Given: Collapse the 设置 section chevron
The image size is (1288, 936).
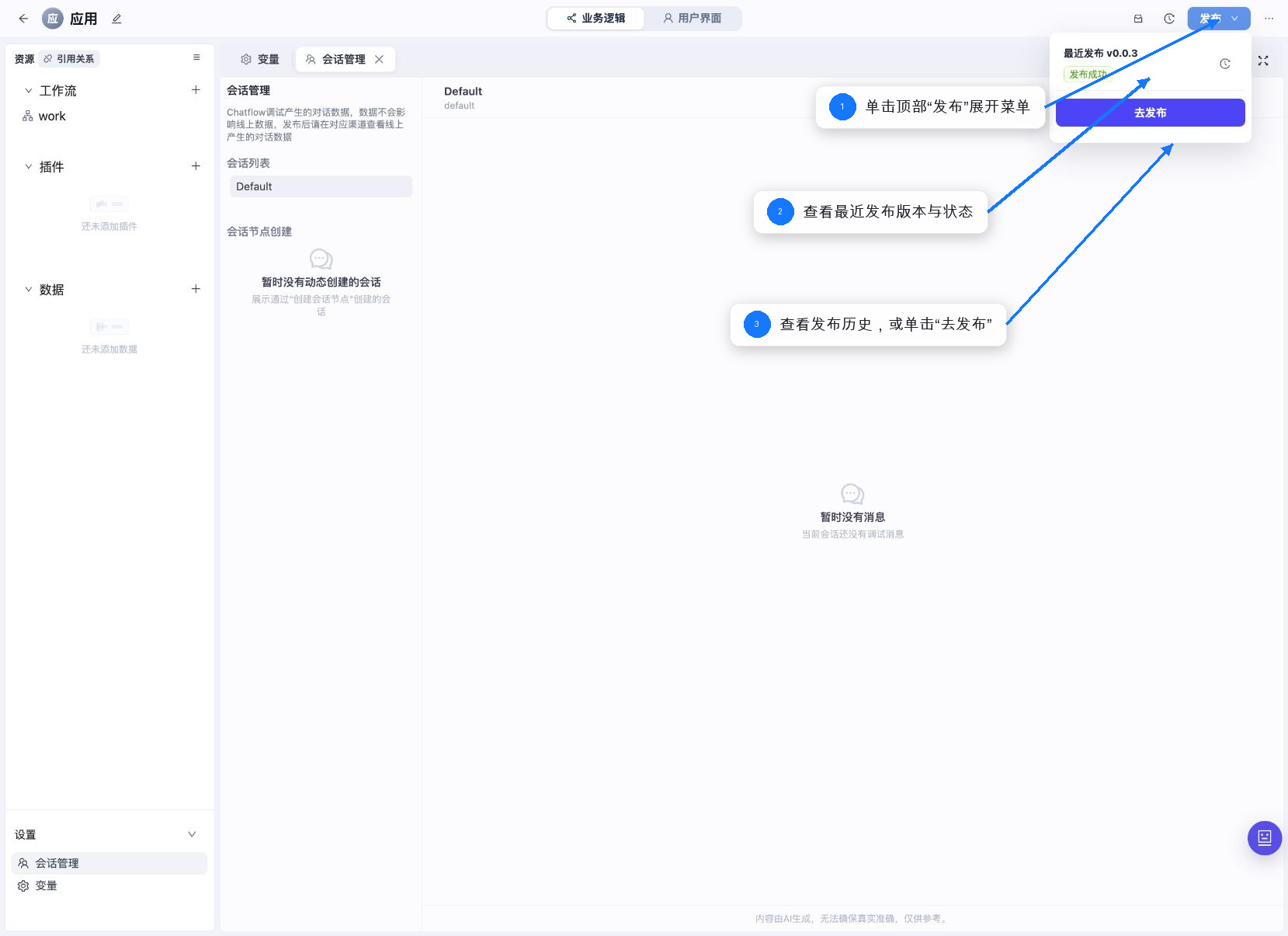Looking at the screenshot, I should pos(192,834).
